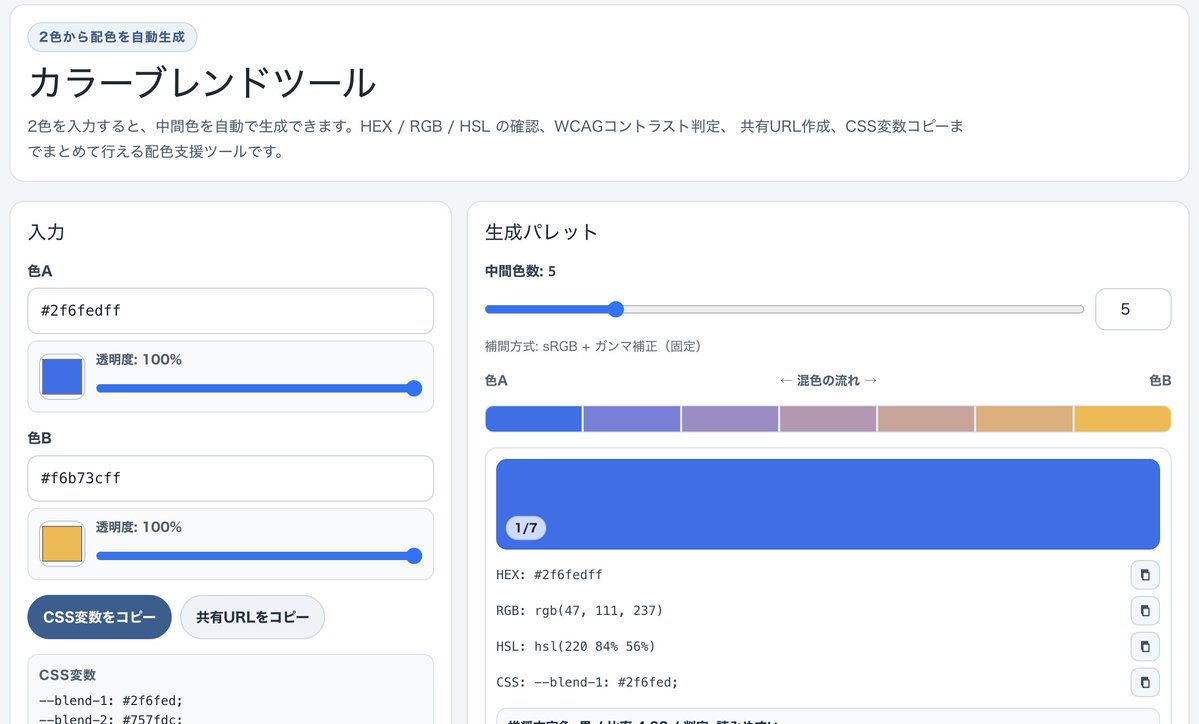Copy the HSL value hsl(220 84% 56%)
This screenshot has height=724, width=1199.
tap(1145, 647)
